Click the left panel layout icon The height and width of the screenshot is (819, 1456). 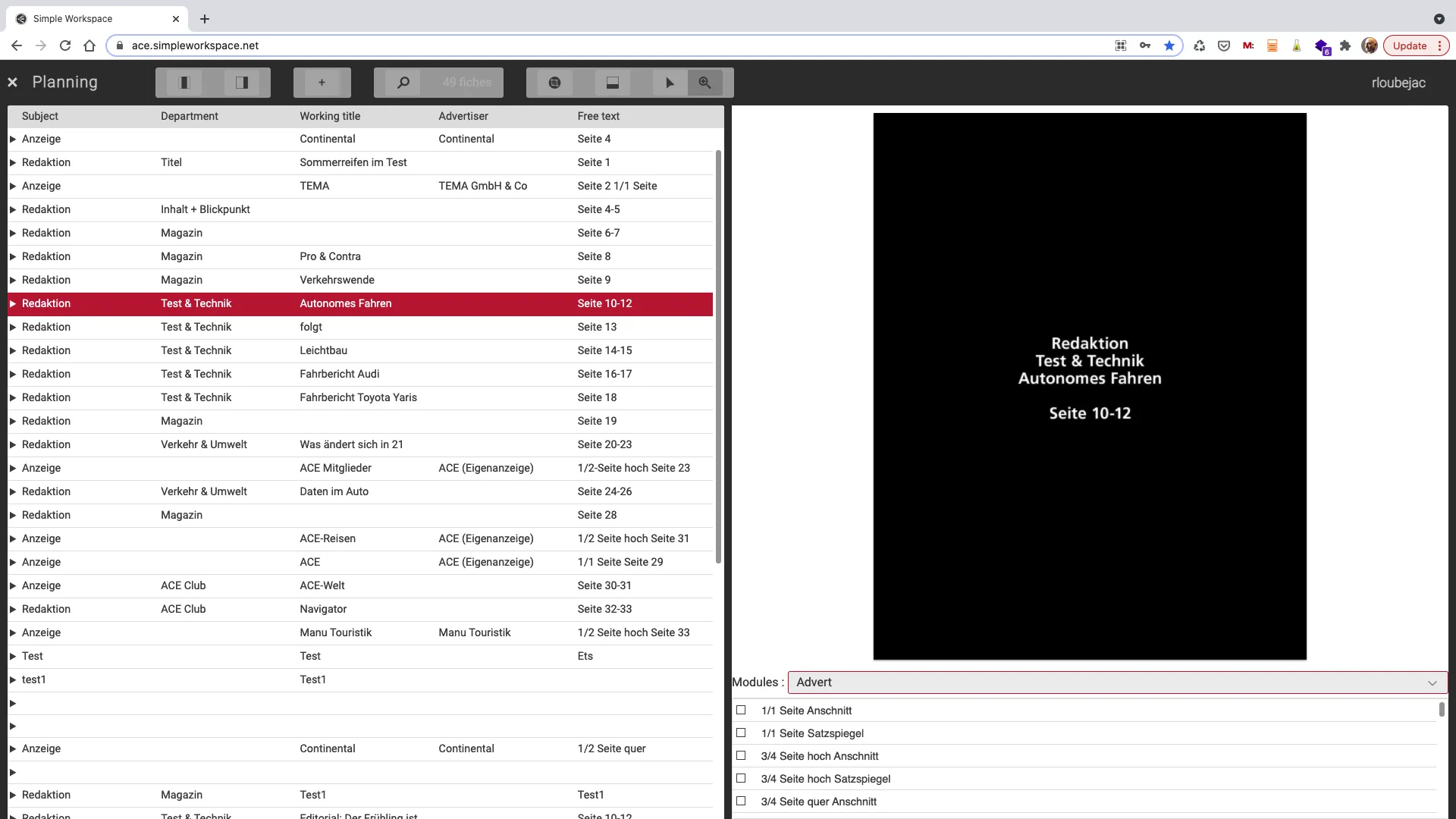pyautogui.click(x=184, y=83)
